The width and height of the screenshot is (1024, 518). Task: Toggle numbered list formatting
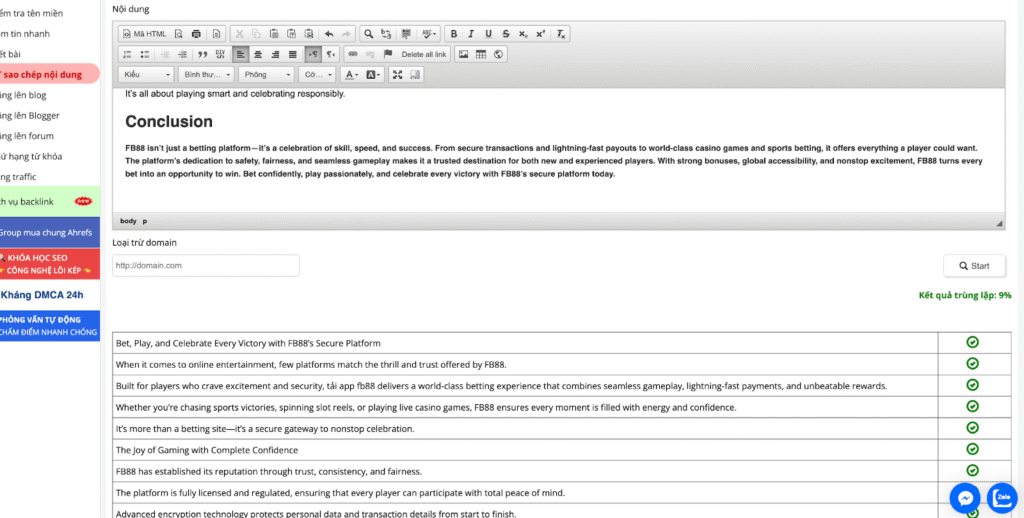[127, 54]
